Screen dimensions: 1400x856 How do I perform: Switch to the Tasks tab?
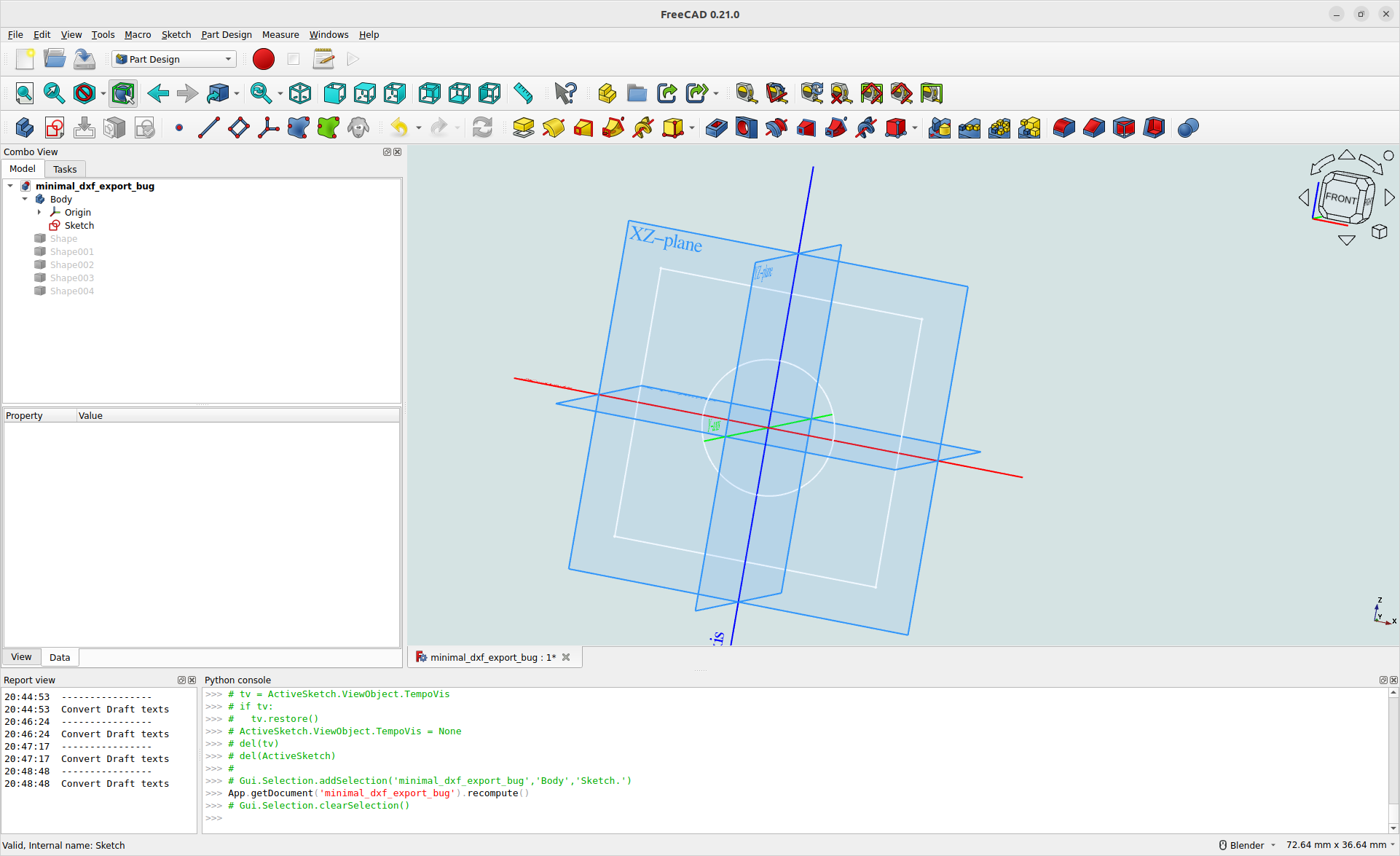pos(65,169)
